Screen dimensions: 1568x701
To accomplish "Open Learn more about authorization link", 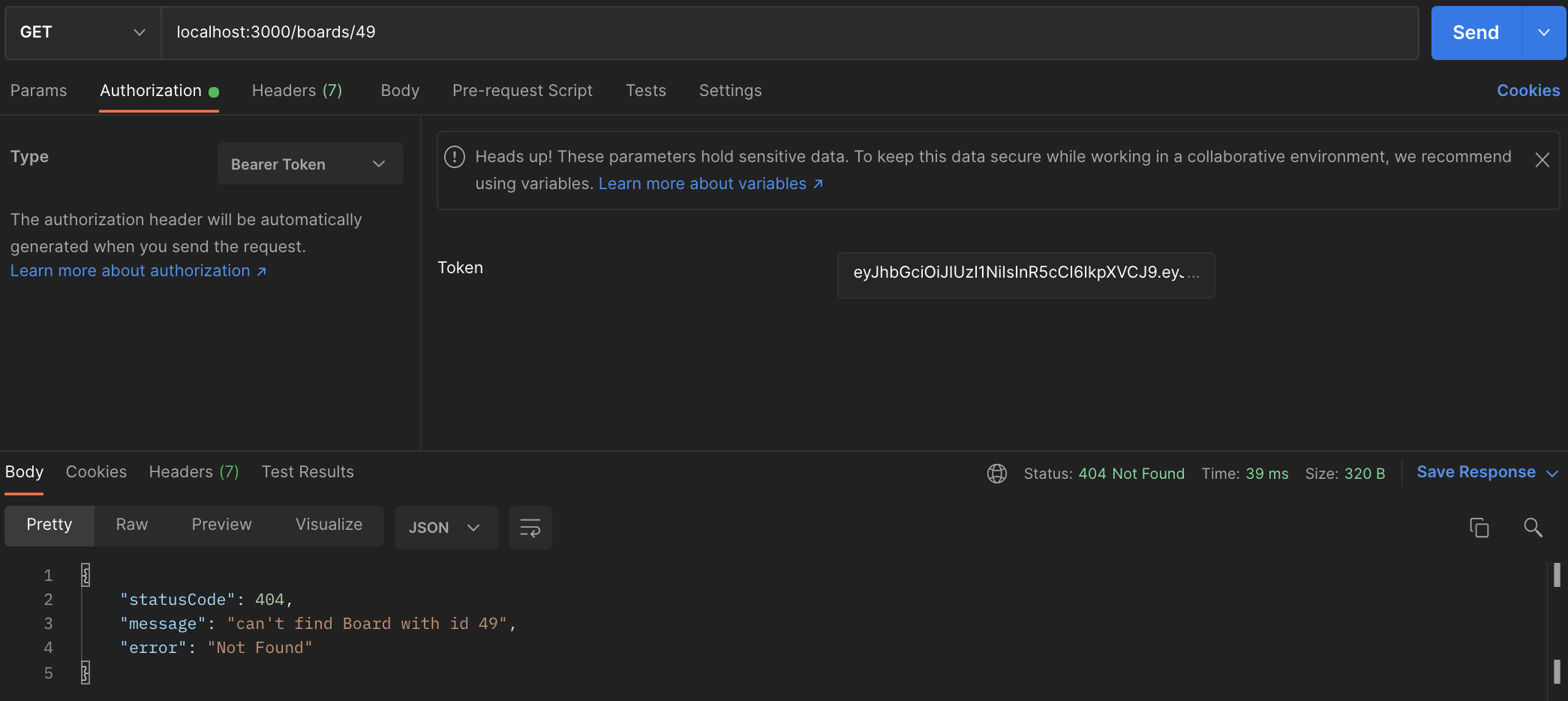I will coord(138,271).
